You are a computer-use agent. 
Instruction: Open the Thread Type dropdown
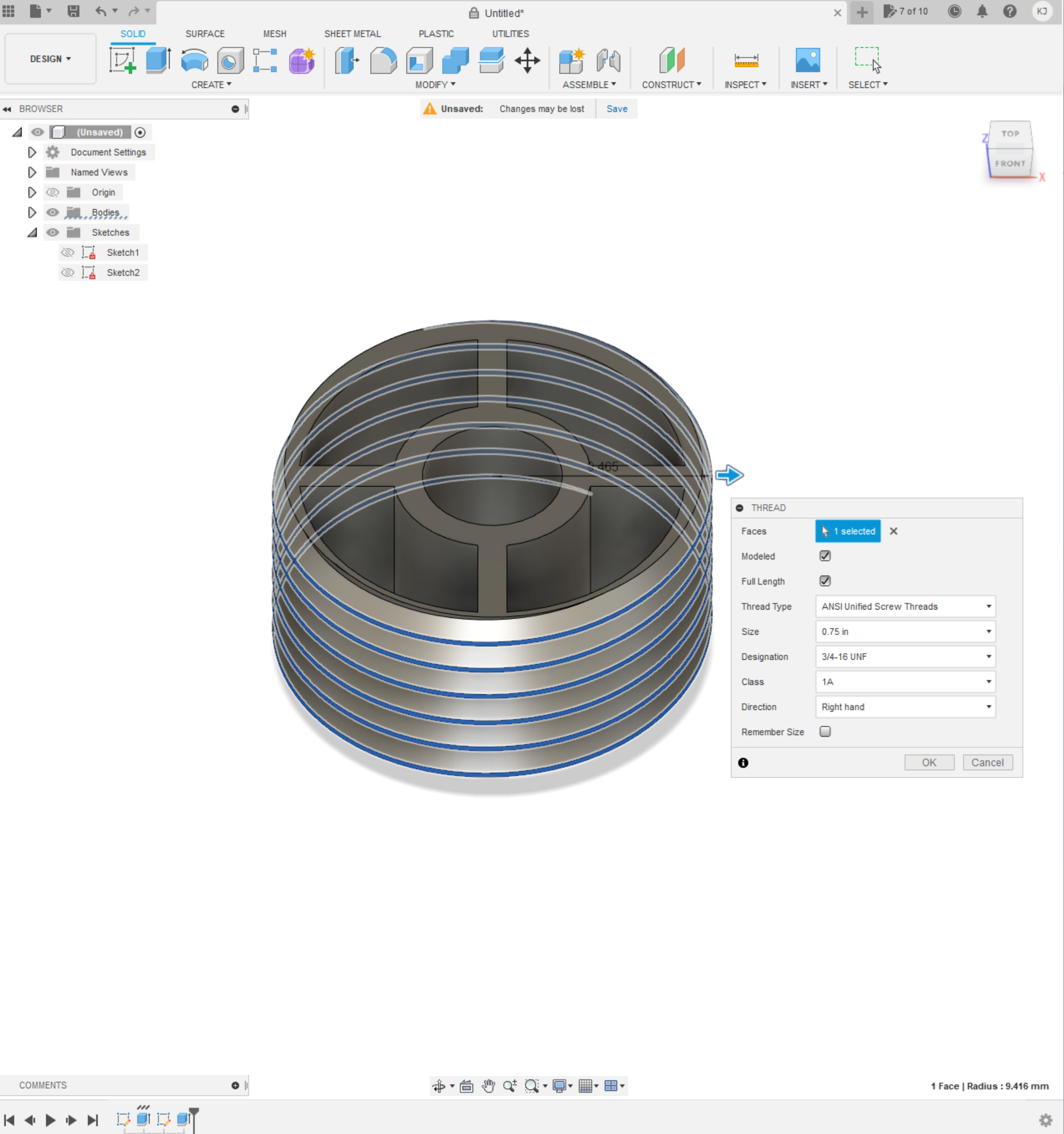[x=905, y=606]
